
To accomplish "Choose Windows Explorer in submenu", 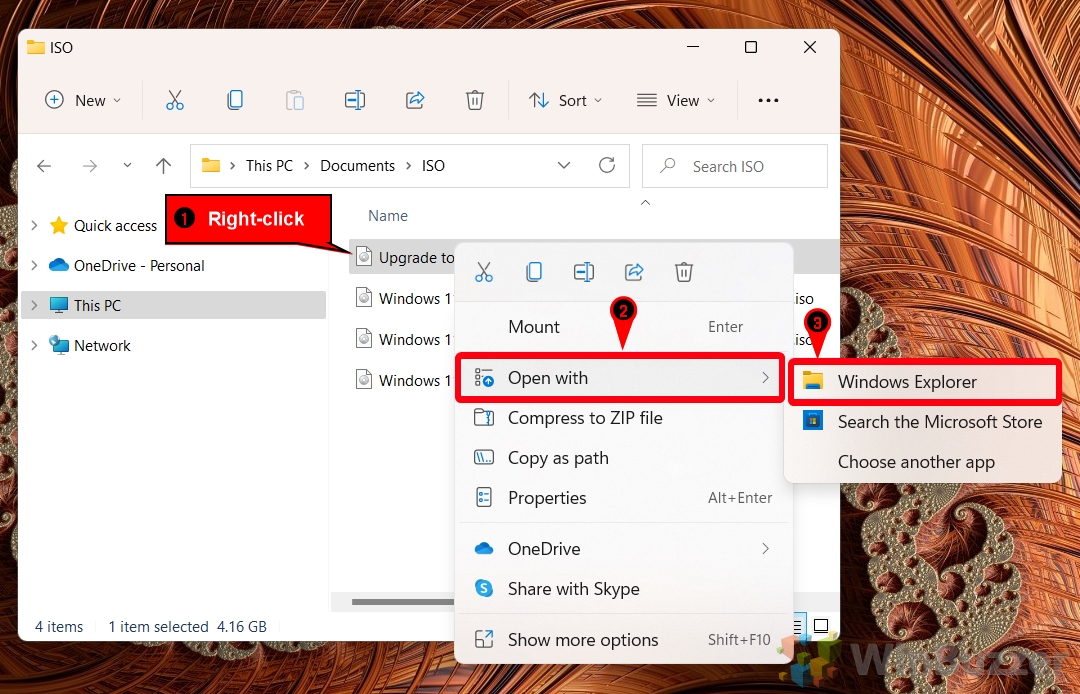I will pyautogui.click(x=924, y=382).
